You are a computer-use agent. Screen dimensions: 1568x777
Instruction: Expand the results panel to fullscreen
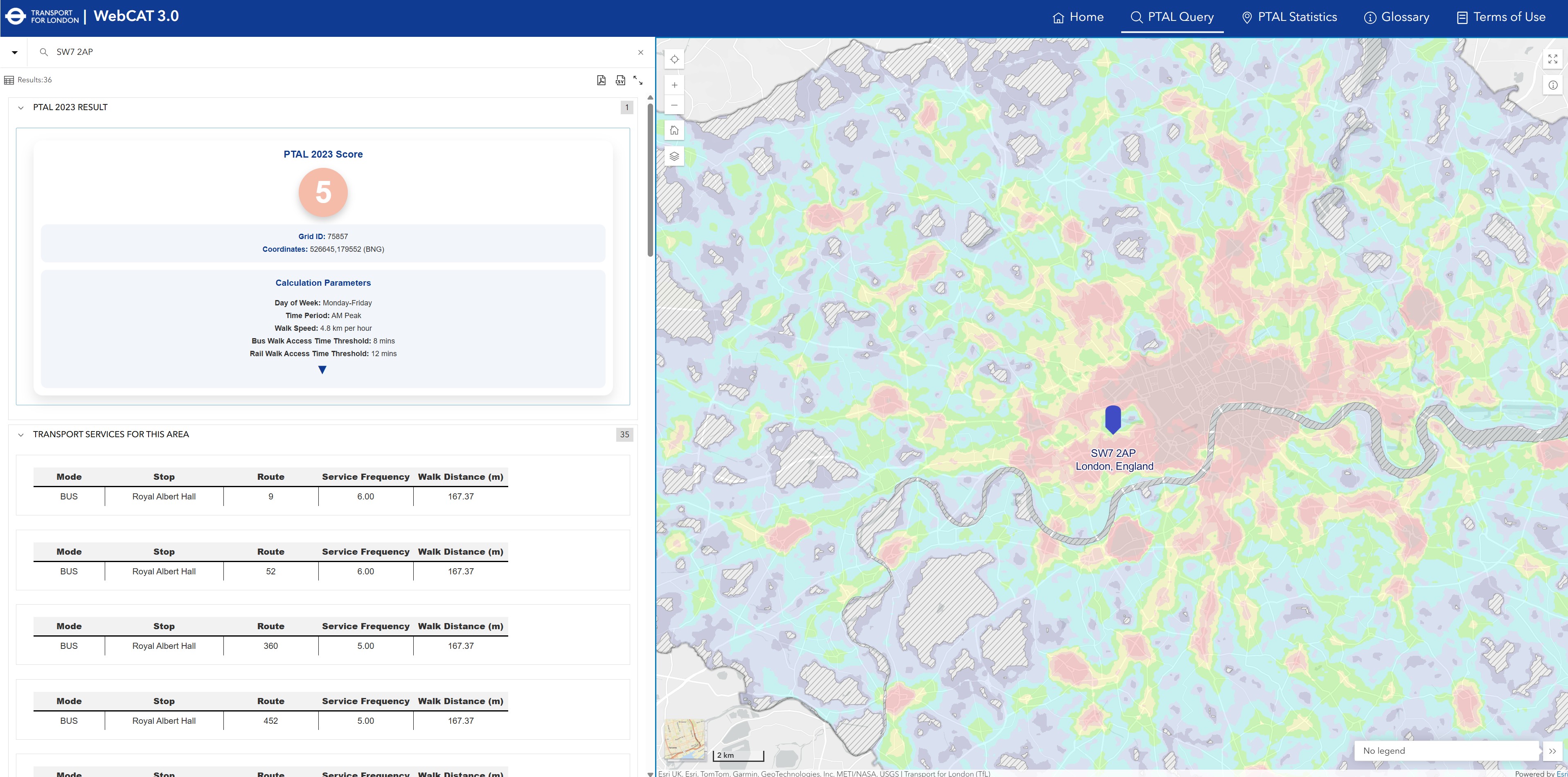click(637, 80)
